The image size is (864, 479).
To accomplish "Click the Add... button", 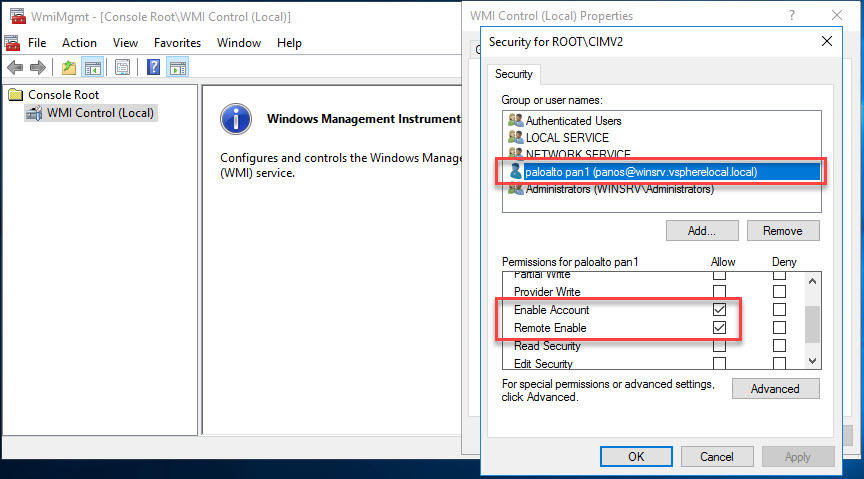I will coord(702,230).
